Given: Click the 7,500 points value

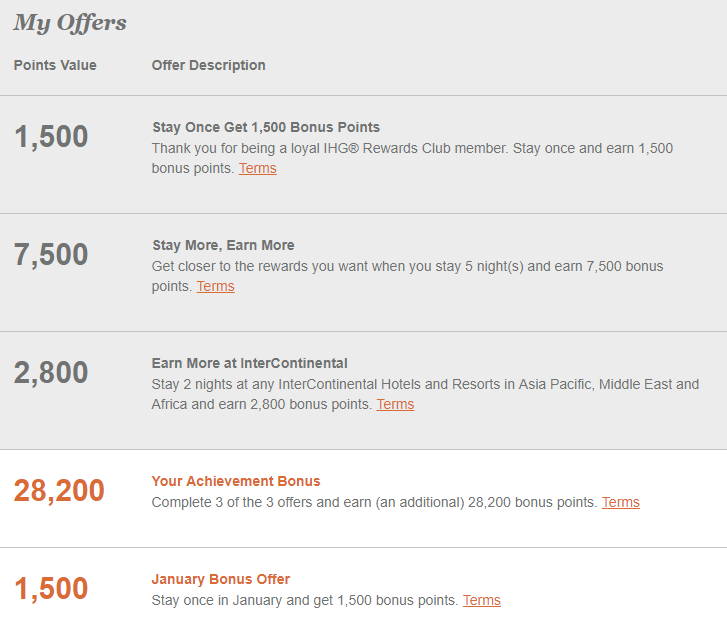Looking at the screenshot, I should coord(51,255).
